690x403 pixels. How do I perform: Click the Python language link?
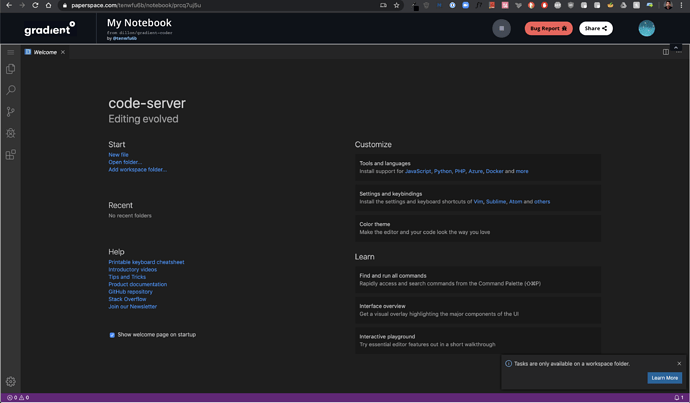443,171
